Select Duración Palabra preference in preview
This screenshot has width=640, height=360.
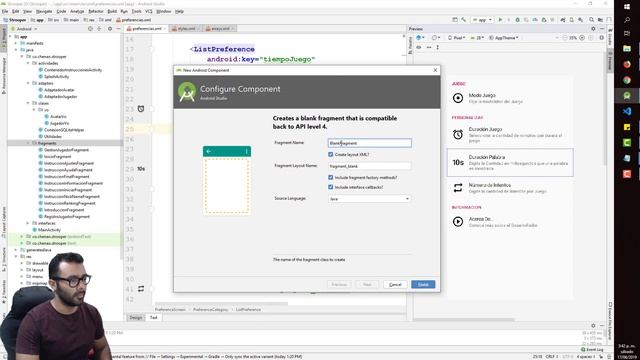510,162
